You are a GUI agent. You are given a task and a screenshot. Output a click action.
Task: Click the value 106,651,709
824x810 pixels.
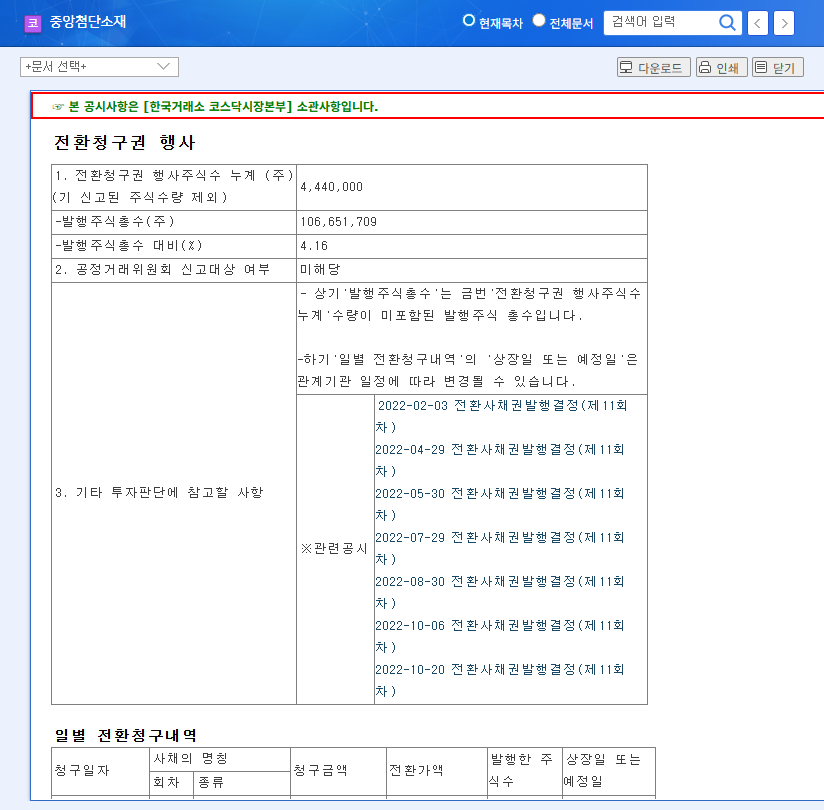tap(338, 222)
